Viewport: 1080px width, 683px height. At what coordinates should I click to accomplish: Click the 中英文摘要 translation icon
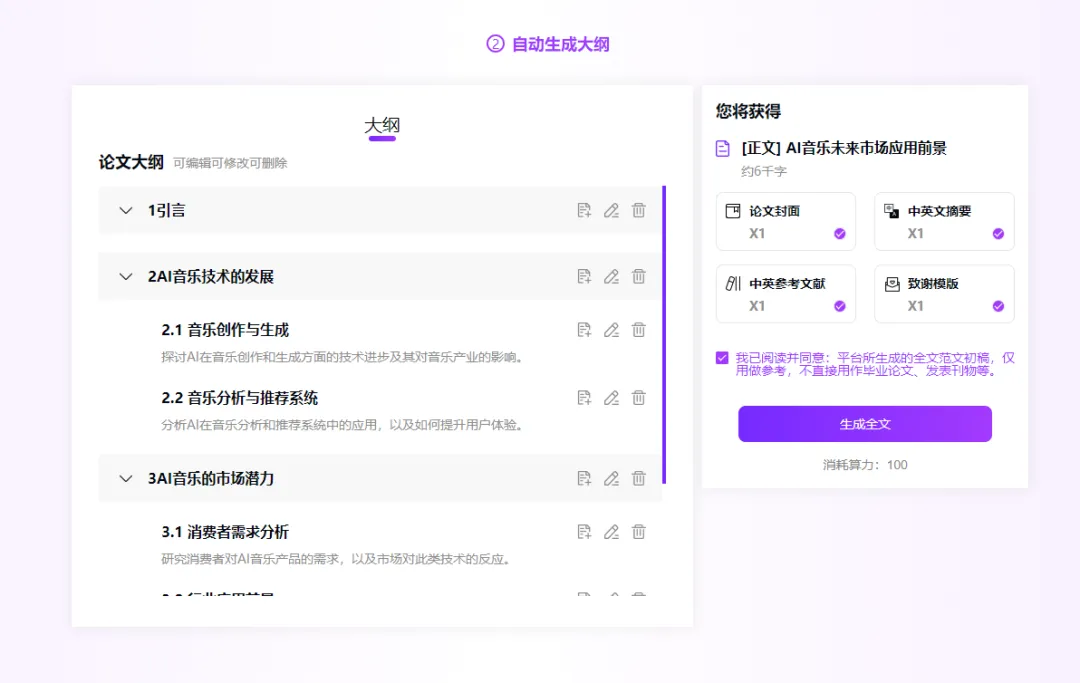tap(891, 211)
